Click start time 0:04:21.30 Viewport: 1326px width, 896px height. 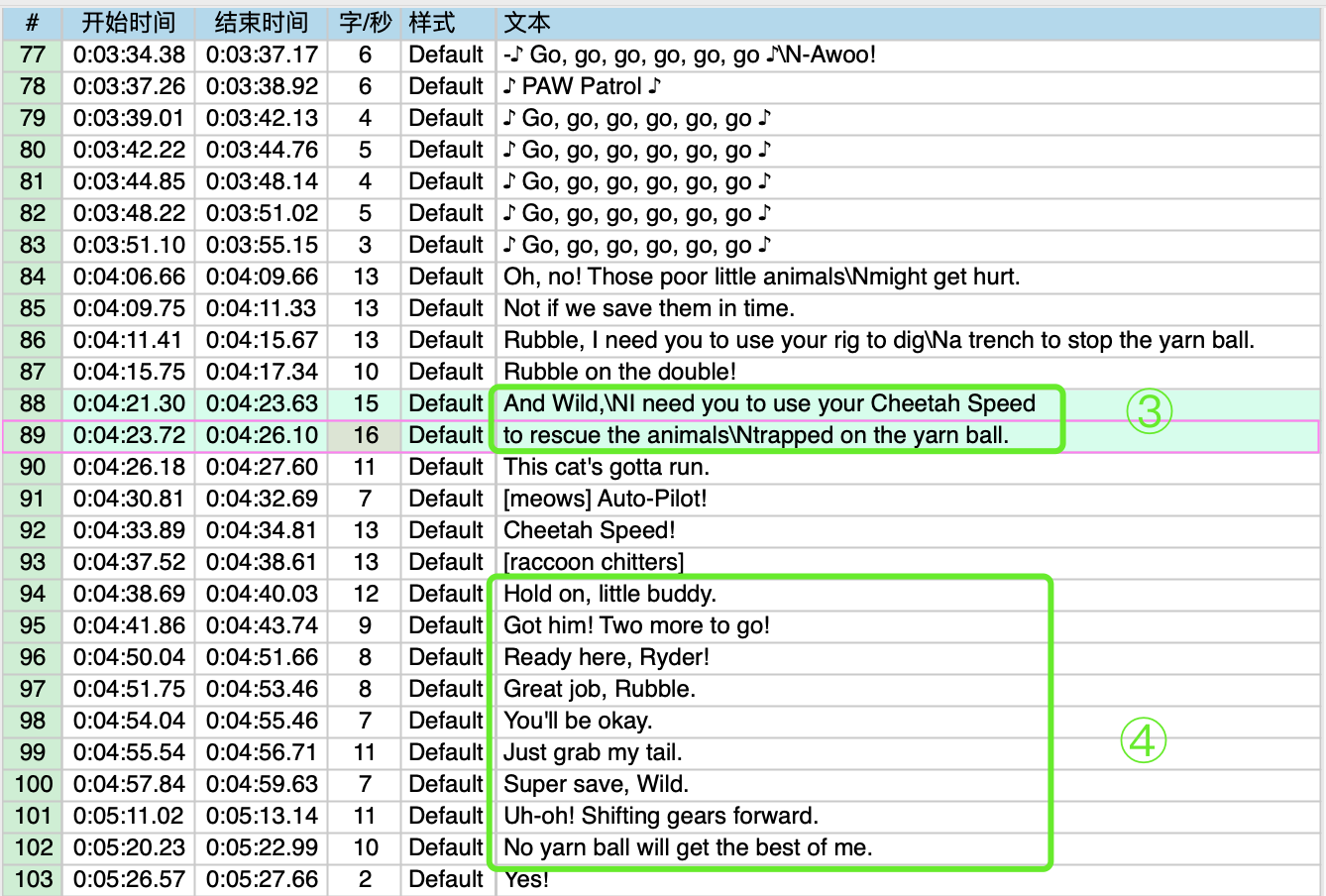coord(129,403)
